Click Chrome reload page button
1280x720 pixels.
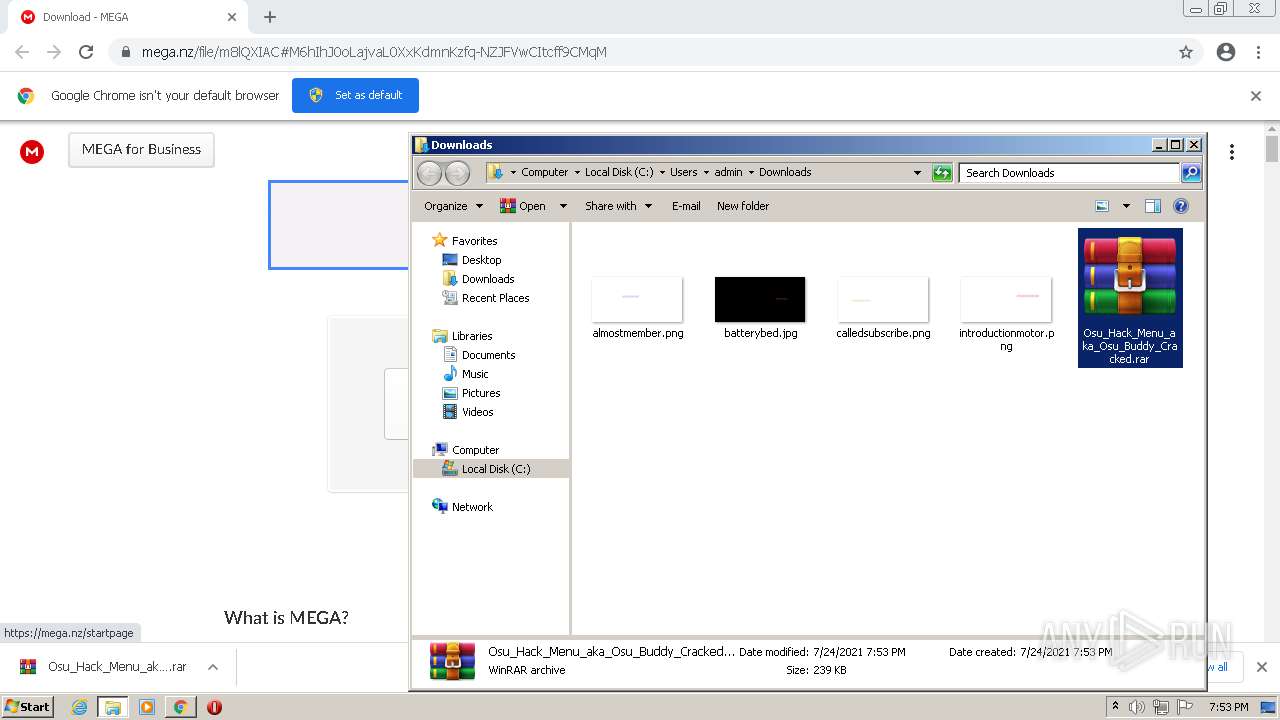[x=86, y=52]
